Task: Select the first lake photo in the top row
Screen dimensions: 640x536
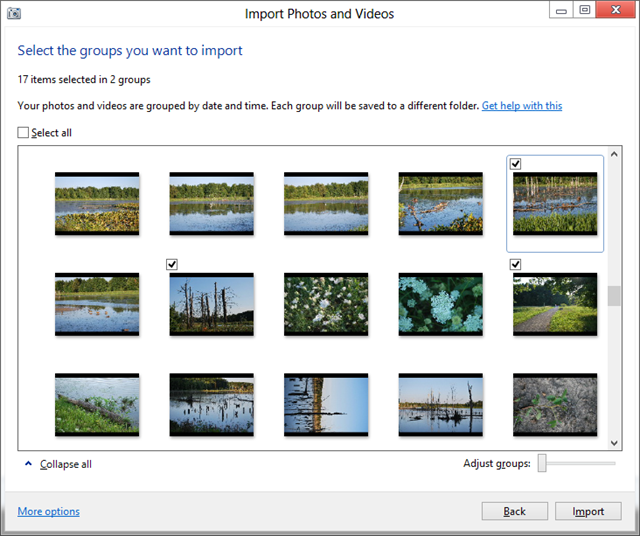Action: point(97,203)
